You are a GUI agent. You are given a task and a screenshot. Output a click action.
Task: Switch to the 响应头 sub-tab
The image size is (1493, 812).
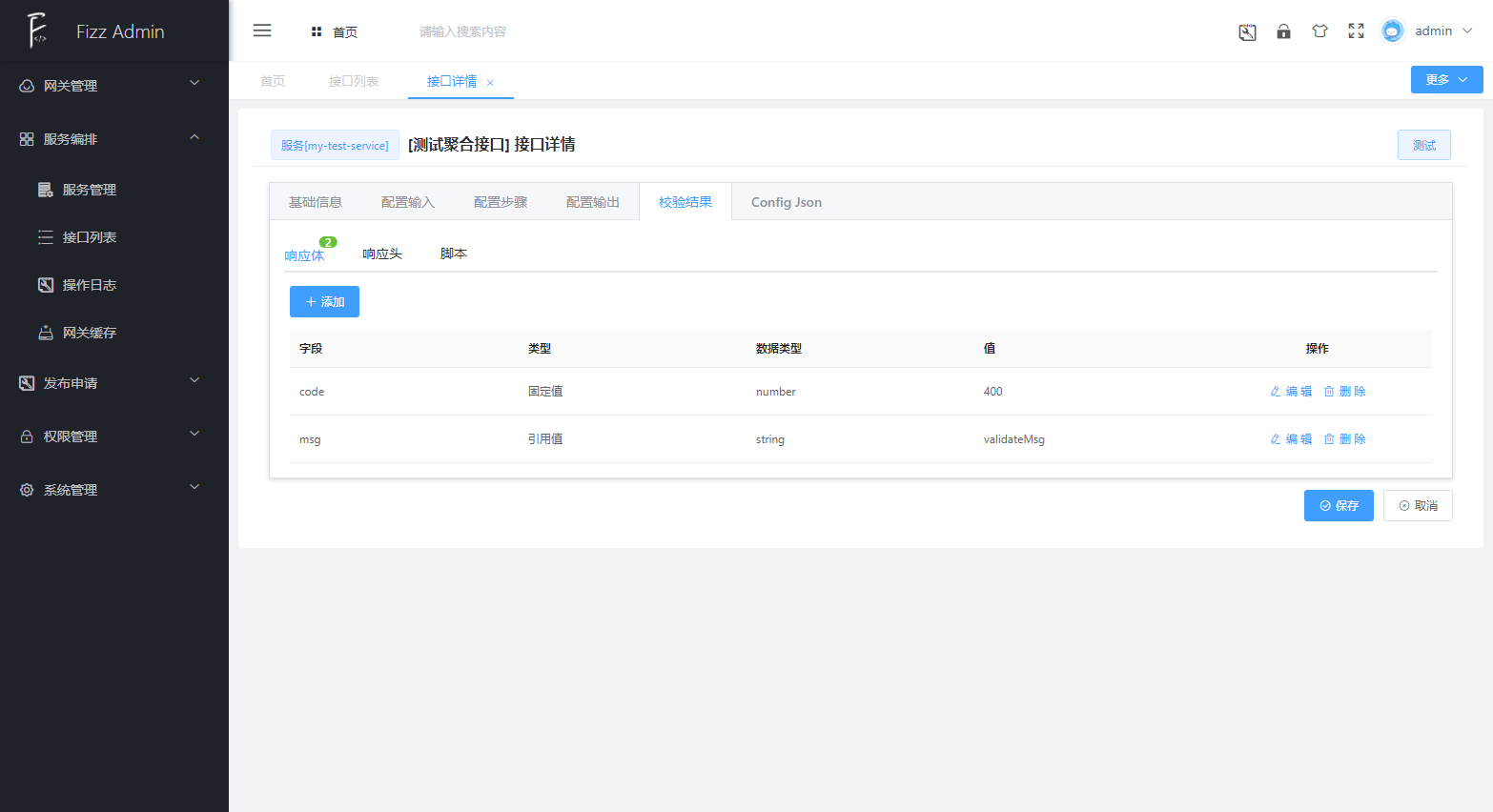[x=382, y=254]
